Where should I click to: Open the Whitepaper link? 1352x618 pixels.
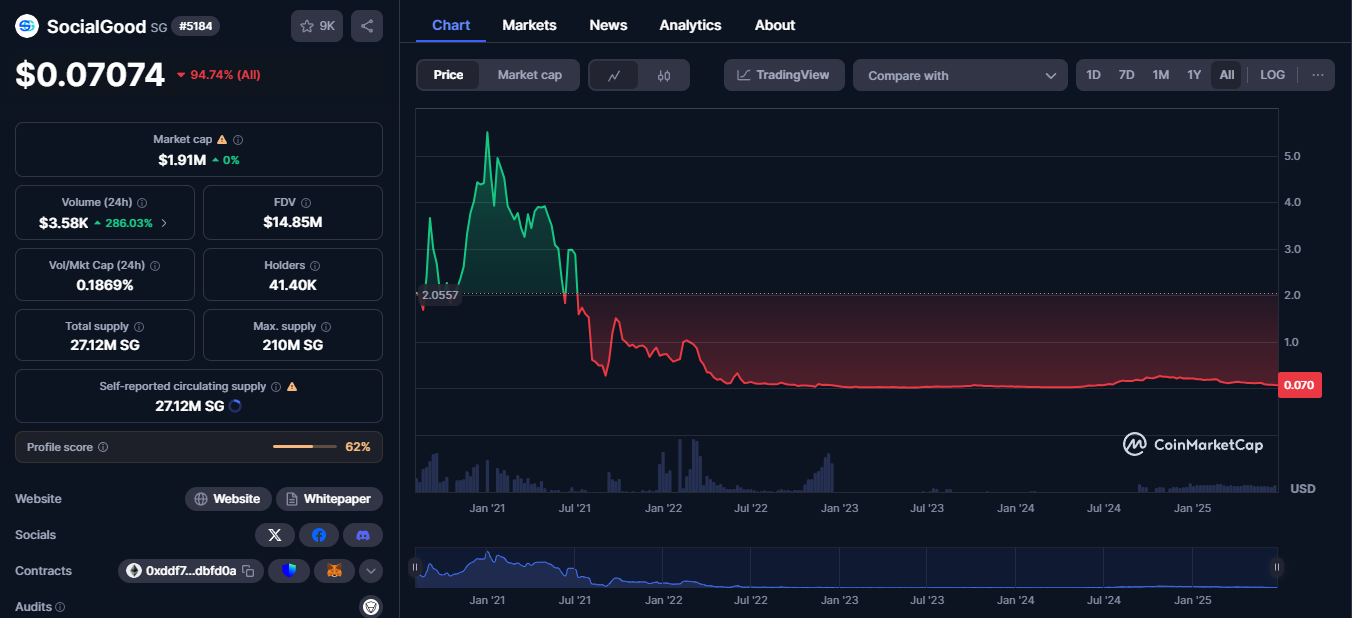(x=330, y=499)
